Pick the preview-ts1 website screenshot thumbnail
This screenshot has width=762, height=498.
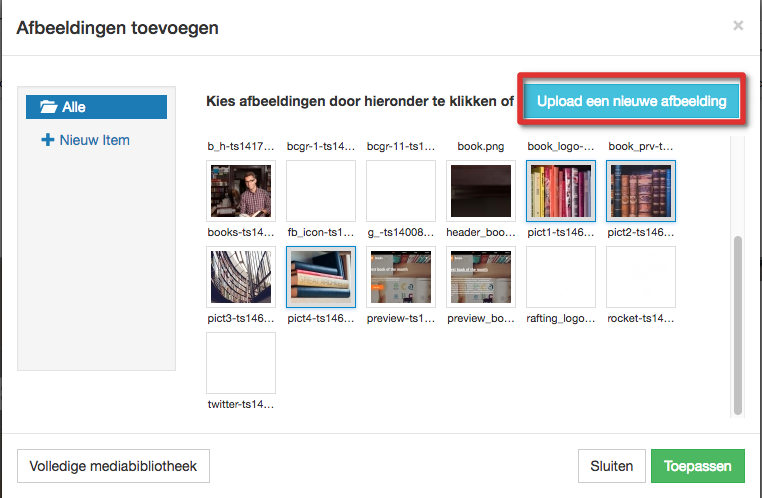click(x=400, y=276)
